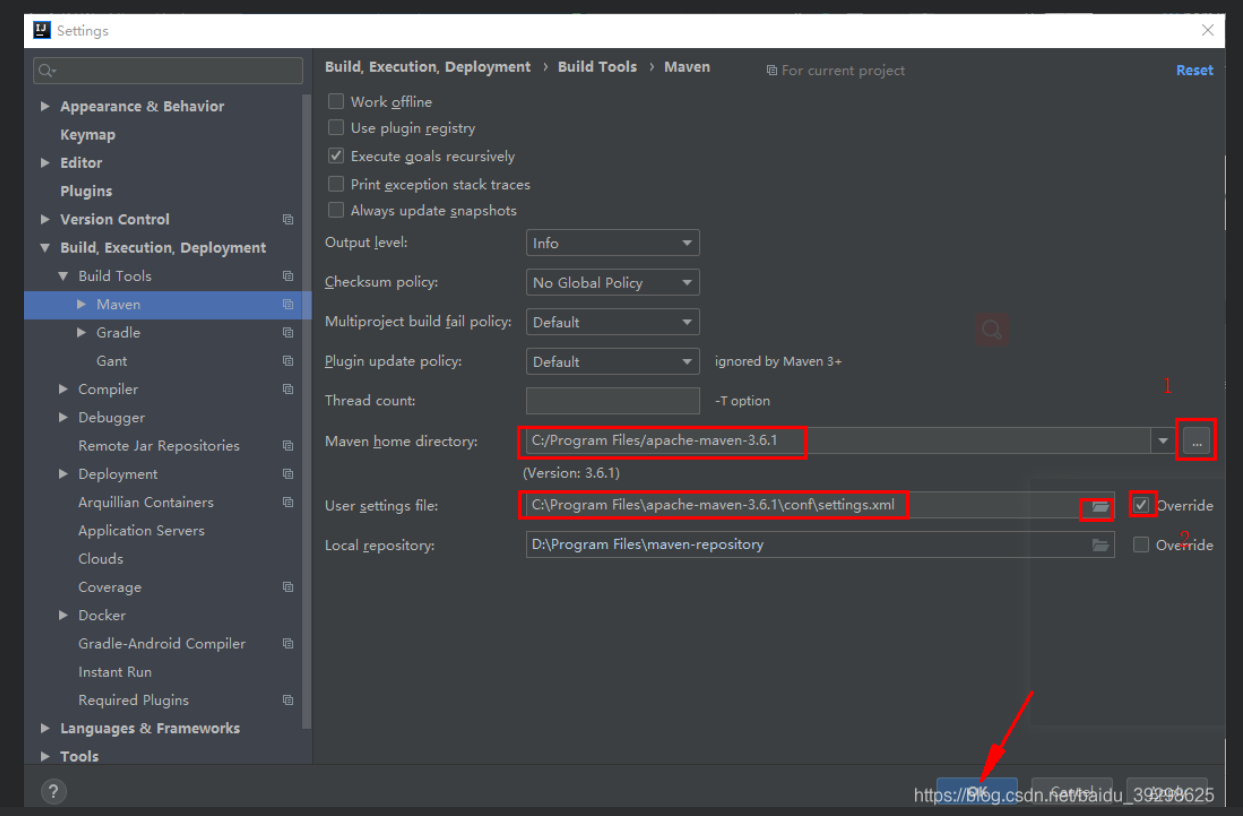Click project-level icon beside Coverage

point(288,587)
